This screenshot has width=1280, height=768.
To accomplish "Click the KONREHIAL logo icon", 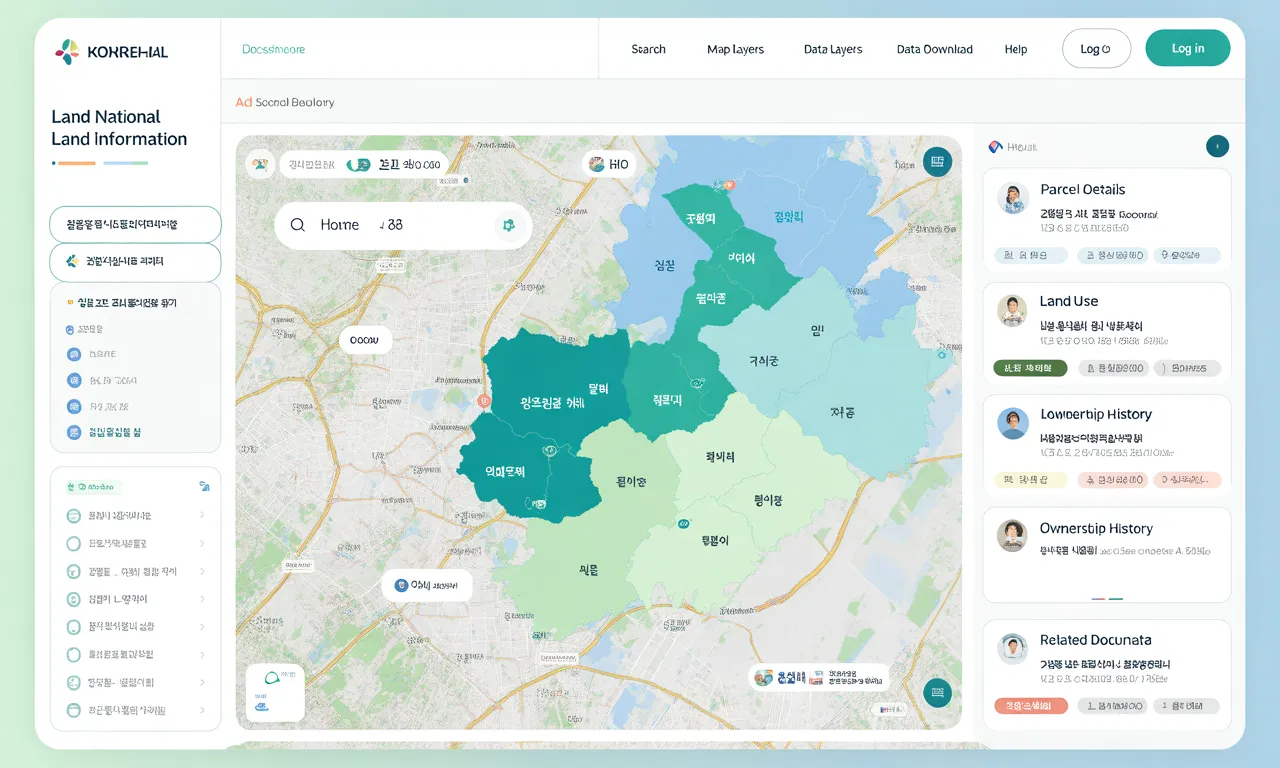I will pos(67,51).
